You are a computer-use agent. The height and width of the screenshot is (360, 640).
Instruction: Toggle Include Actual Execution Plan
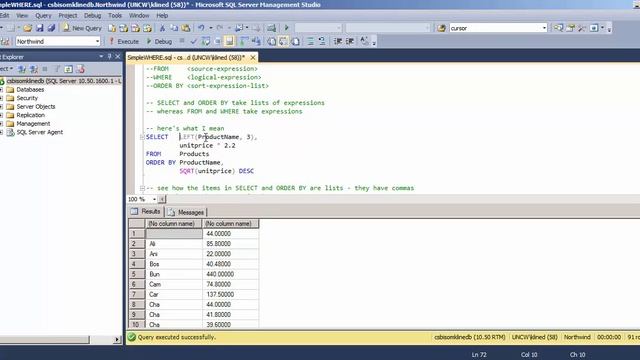pyautogui.click(x=244, y=41)
